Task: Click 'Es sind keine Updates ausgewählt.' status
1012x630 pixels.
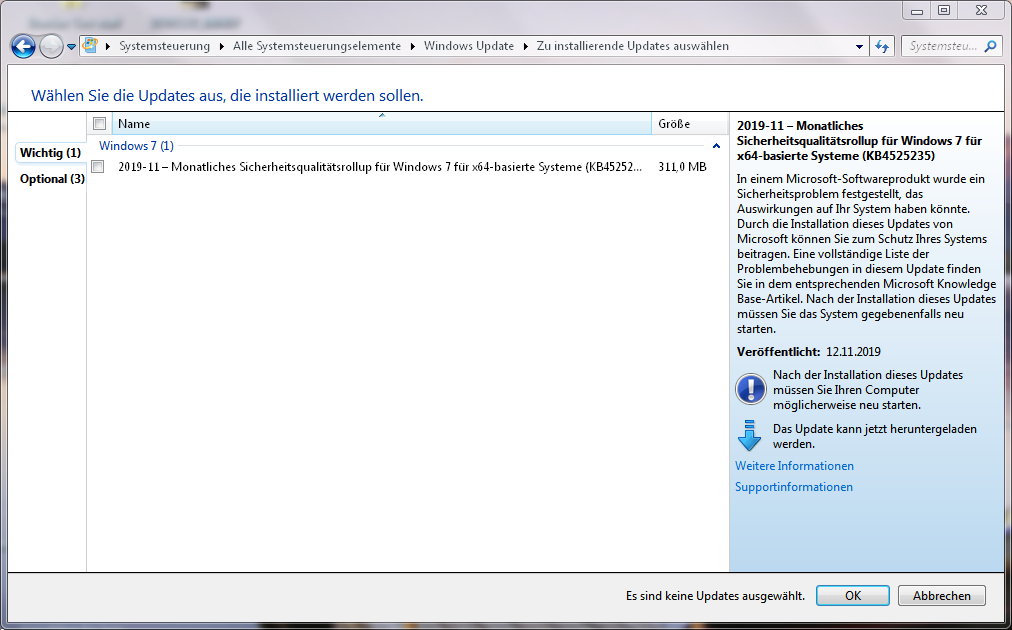Action: 715,596
